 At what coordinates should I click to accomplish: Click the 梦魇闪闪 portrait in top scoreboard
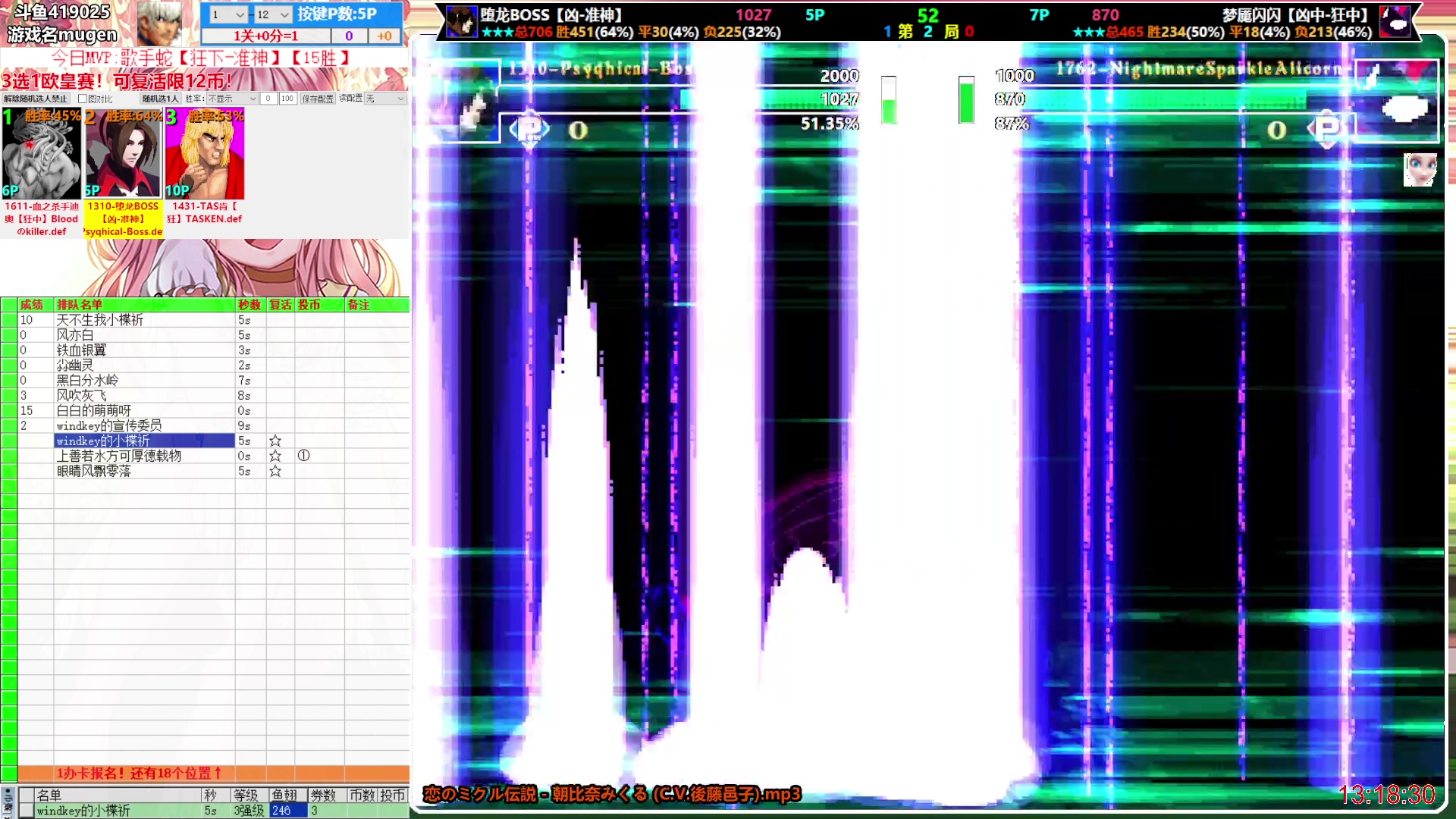pyautogui.click(x=1395, y=21)
